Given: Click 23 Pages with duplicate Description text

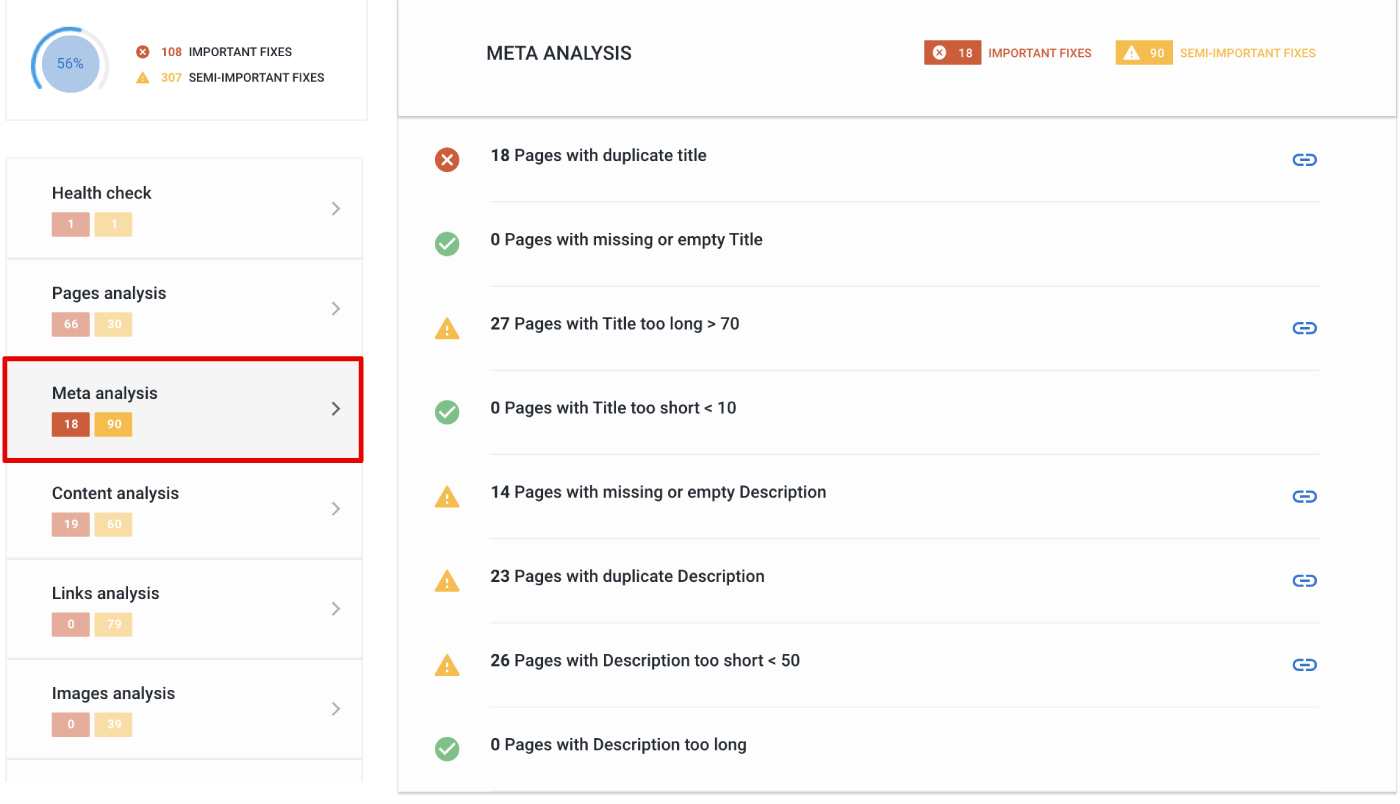Looking at the screenshot, I should click(x=627, y=576).
